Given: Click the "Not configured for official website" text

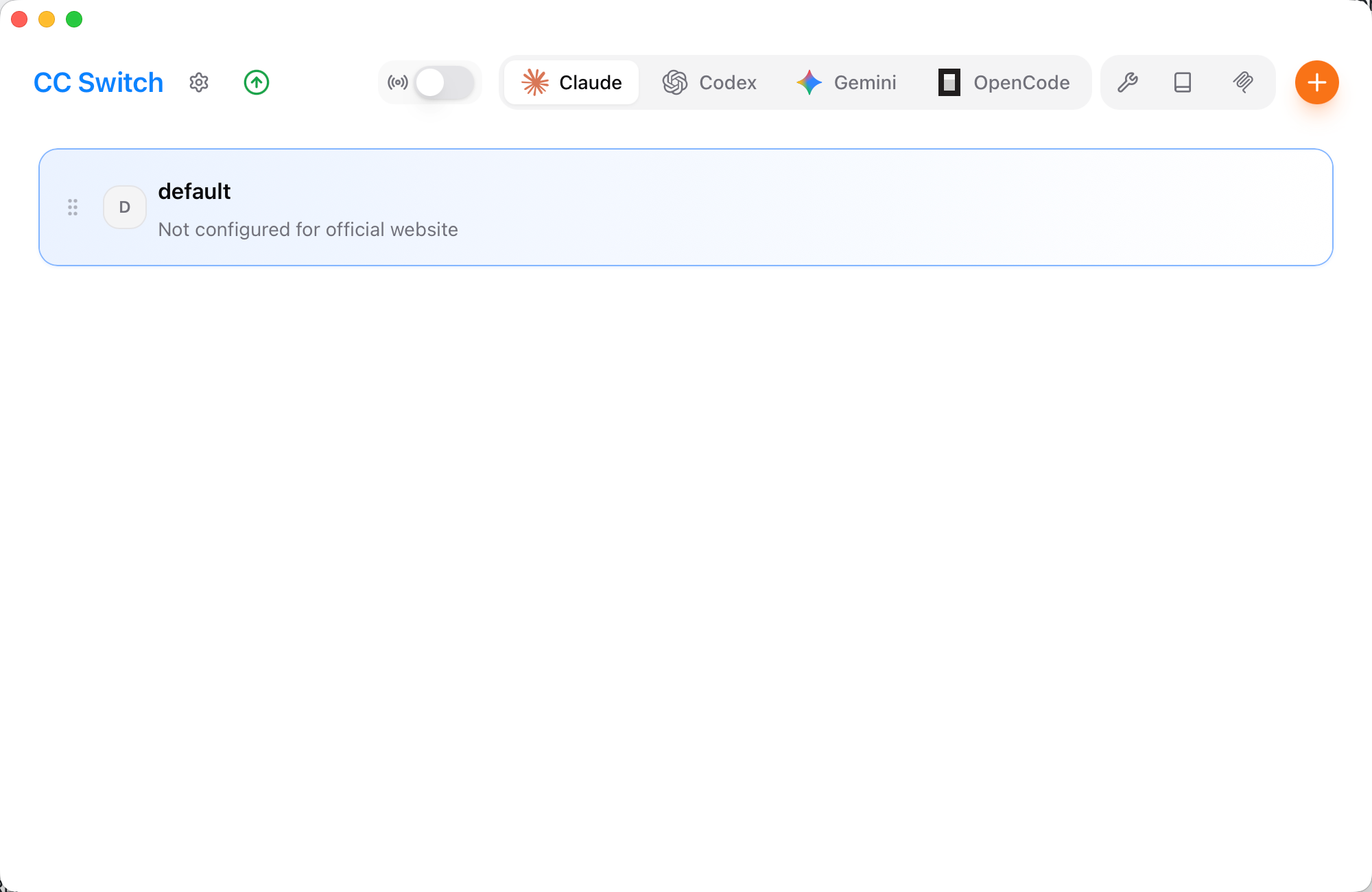Looking at the screenshot, I should pyautogui.click(x=308, y=229).
